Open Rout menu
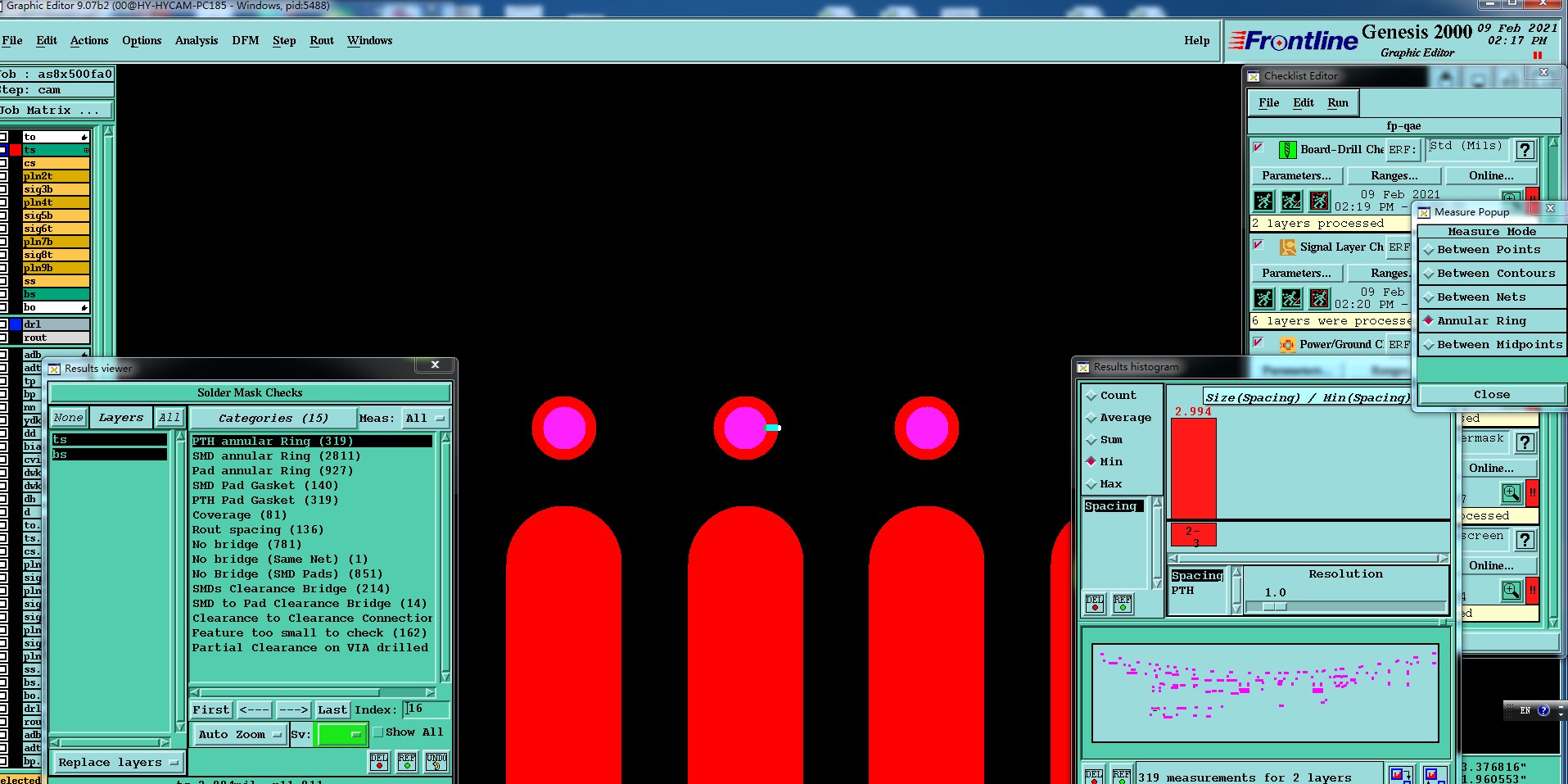This screenshot has width=1568, height=784. pos(322,41)
